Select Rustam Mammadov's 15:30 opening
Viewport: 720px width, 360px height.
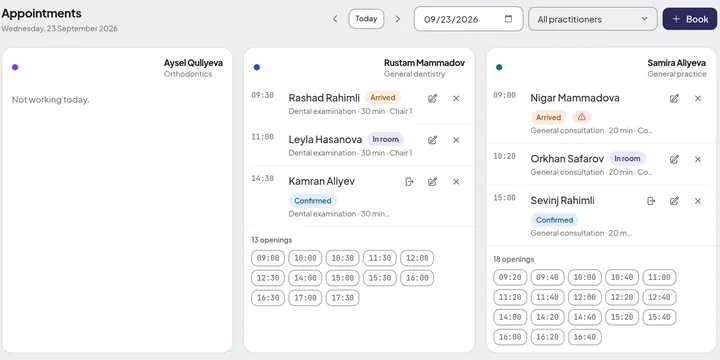point(380,278)
